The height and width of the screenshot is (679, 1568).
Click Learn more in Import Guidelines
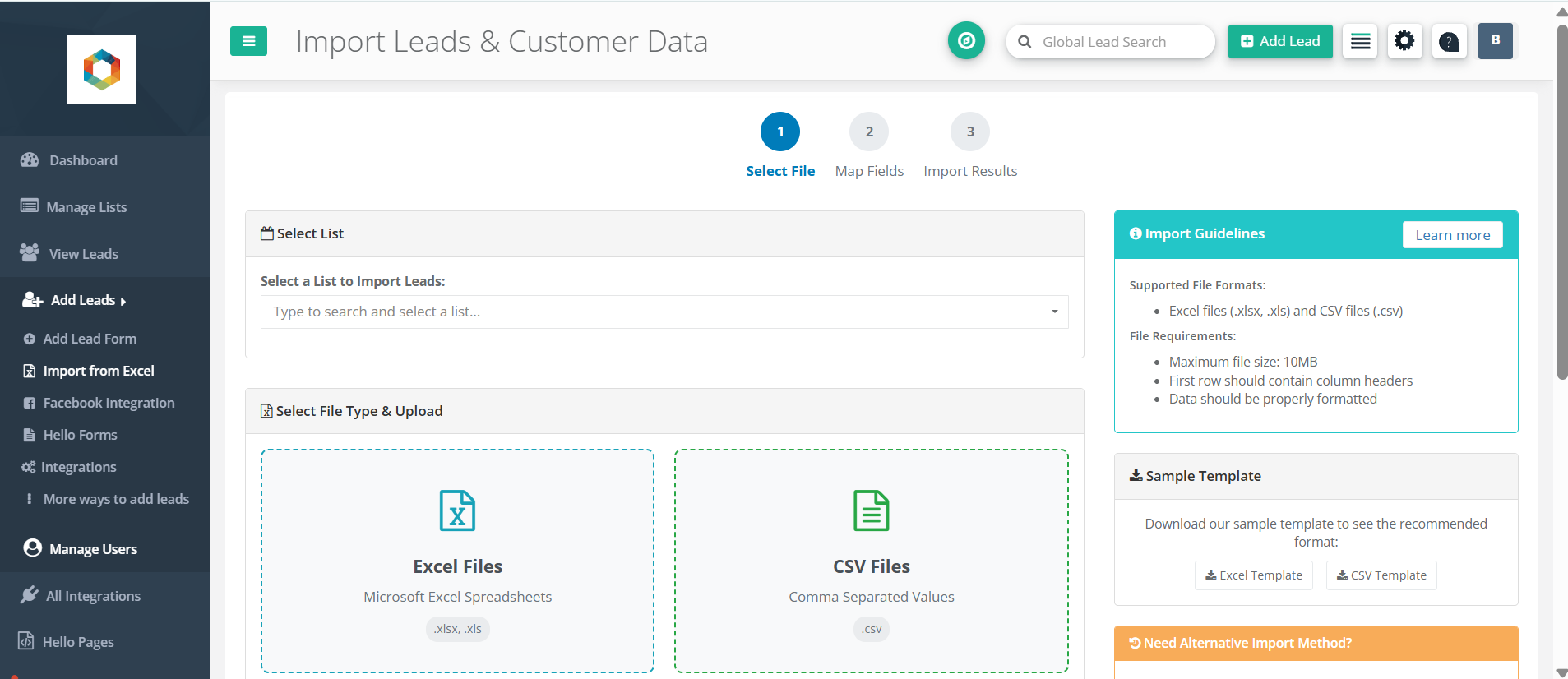(1452, 235)
